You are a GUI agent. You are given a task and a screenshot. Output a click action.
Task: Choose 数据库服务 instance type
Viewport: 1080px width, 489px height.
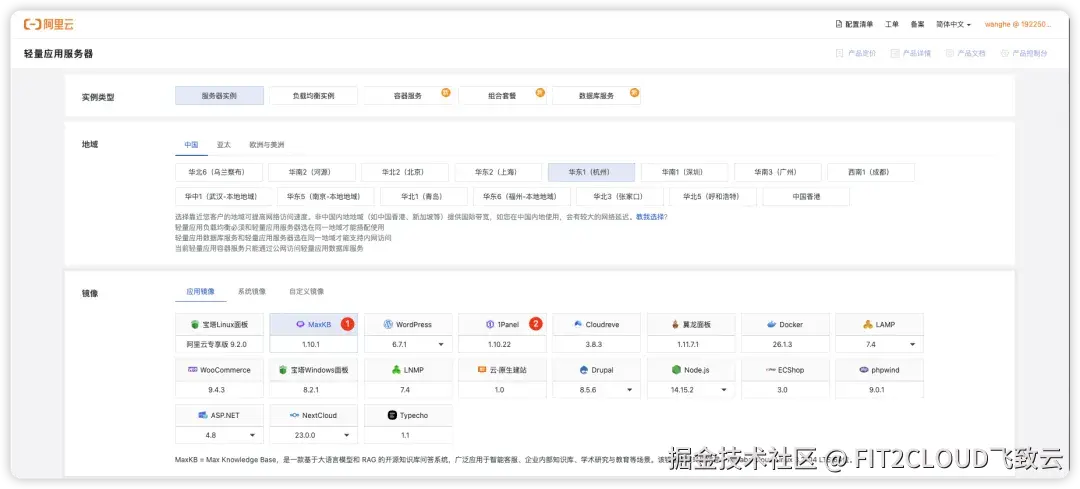[x=596, y=96]
